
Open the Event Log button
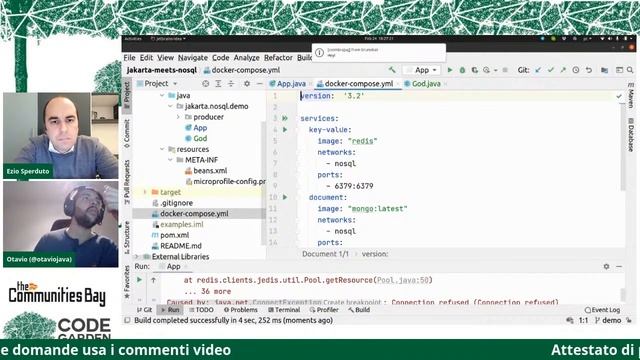602,310
